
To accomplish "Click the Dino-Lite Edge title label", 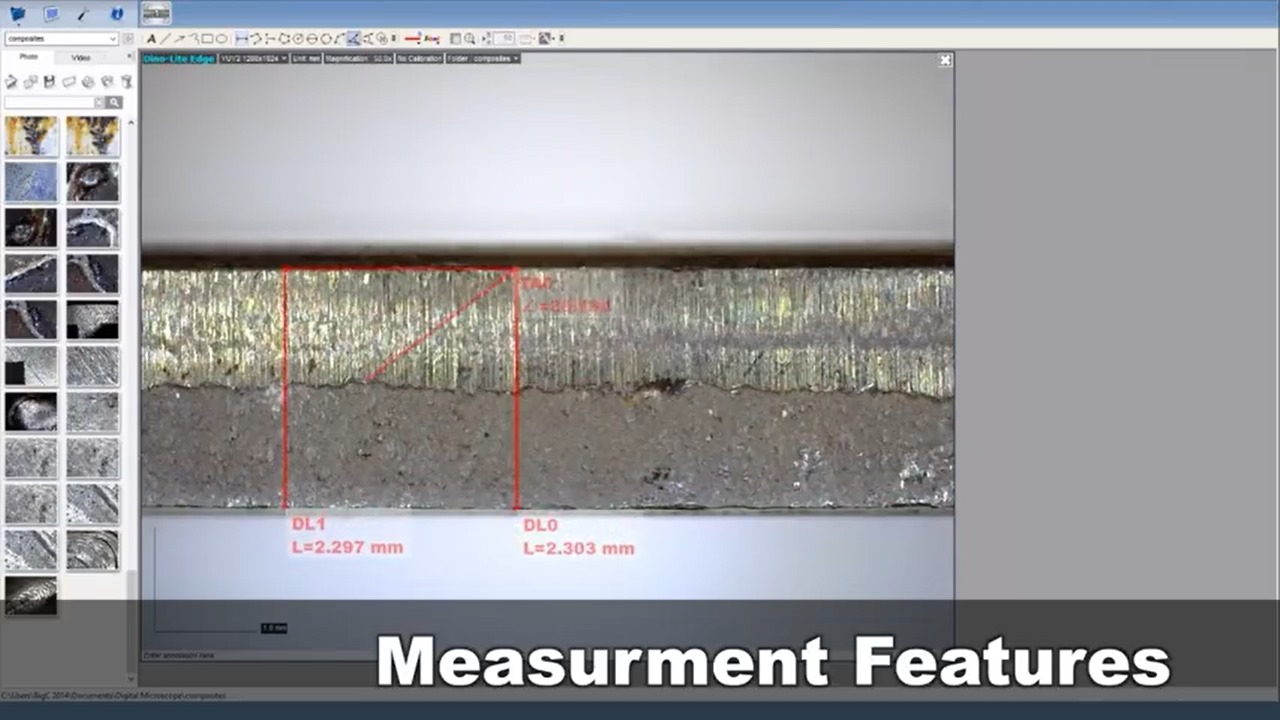I will 179,58.
